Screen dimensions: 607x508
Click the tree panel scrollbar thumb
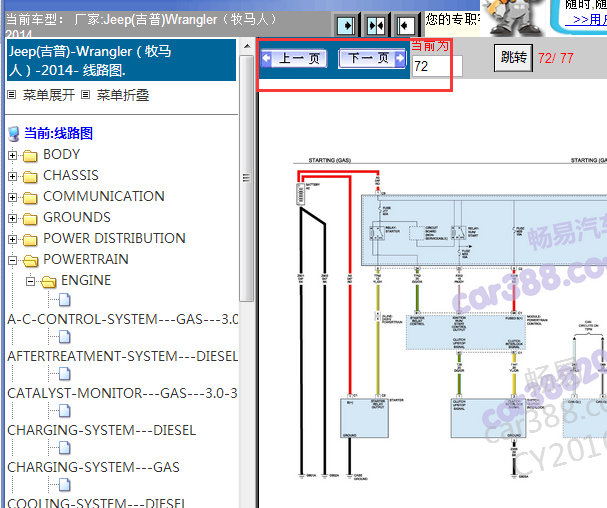click(246, 178)
